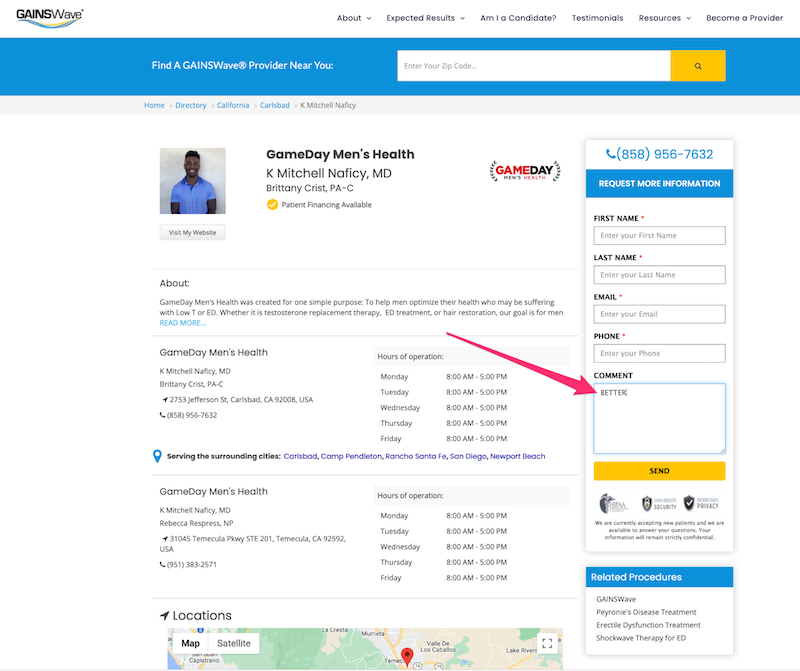Switch the map to Satellite view

(234, 643)
